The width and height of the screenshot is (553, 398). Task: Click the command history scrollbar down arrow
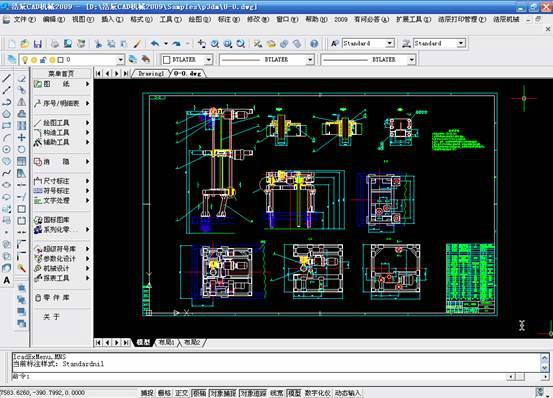pos(545,367)
